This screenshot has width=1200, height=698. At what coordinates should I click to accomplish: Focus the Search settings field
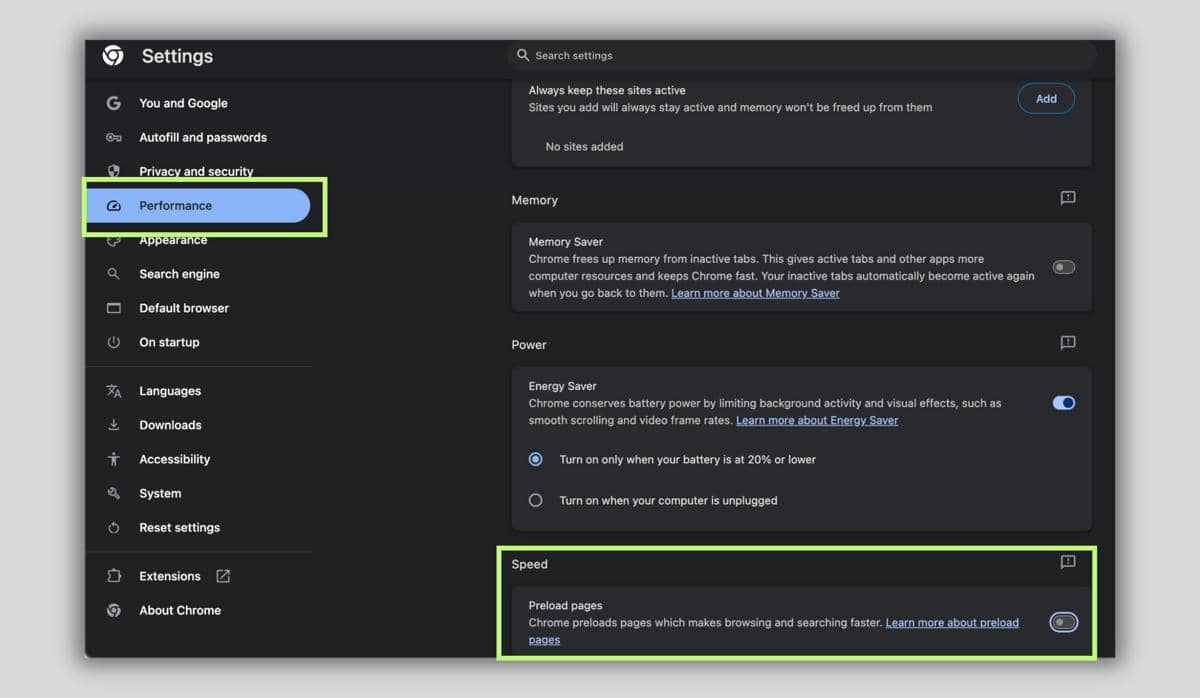point(802,55)
